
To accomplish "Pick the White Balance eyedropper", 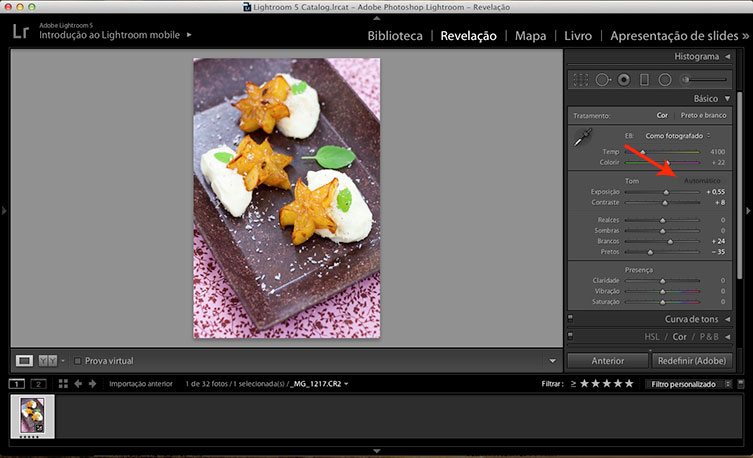I will (583, 139).
